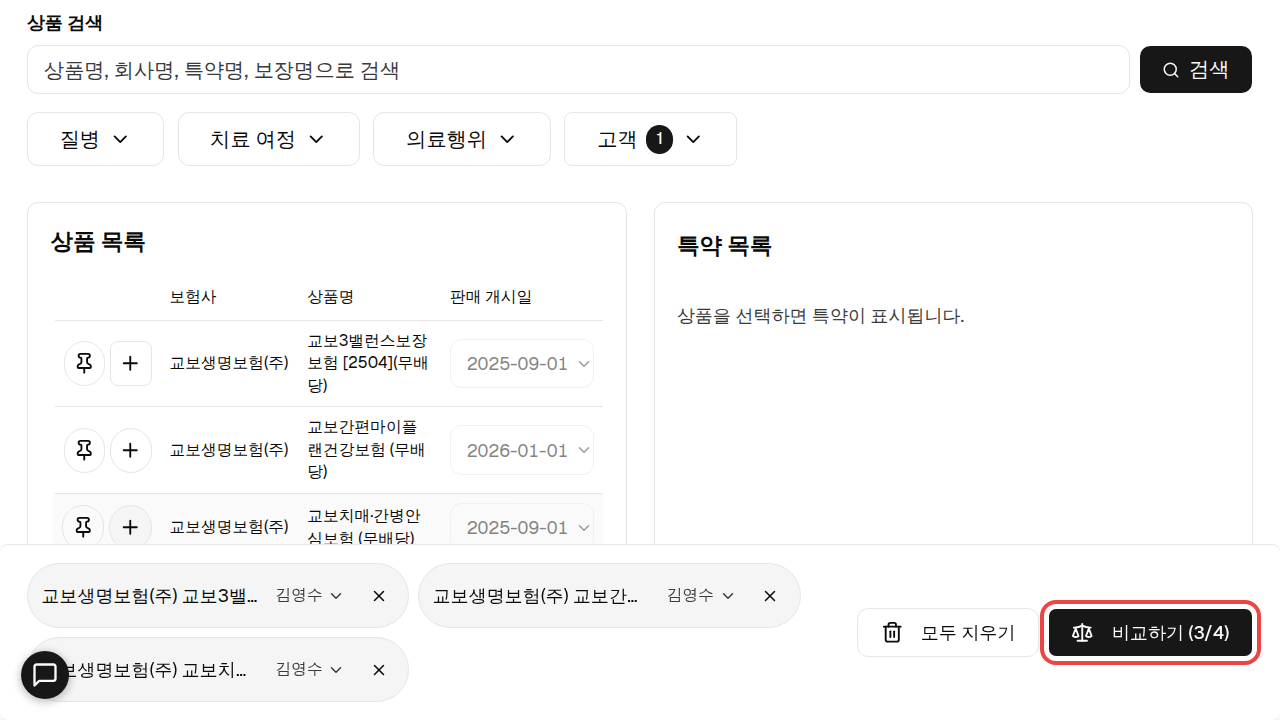Click magnifier icon in 검색 button
The width and height of the screenshot is (1280, 720).
click(1171, 70)
